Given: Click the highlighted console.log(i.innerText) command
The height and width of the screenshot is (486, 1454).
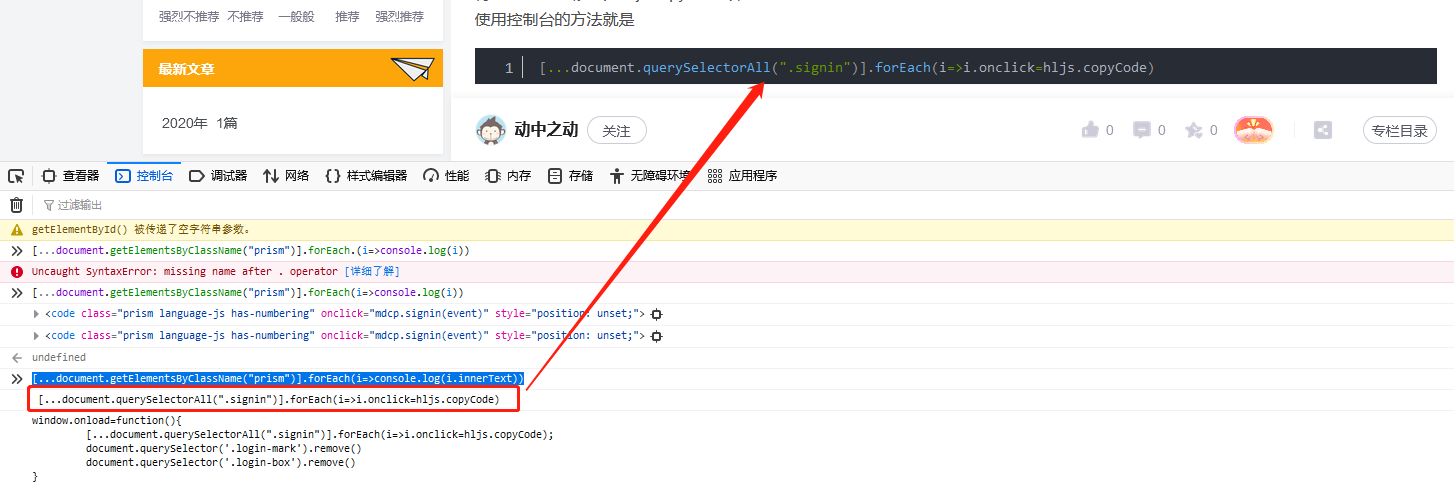Looking at the screenshot, I should (278, 379).
